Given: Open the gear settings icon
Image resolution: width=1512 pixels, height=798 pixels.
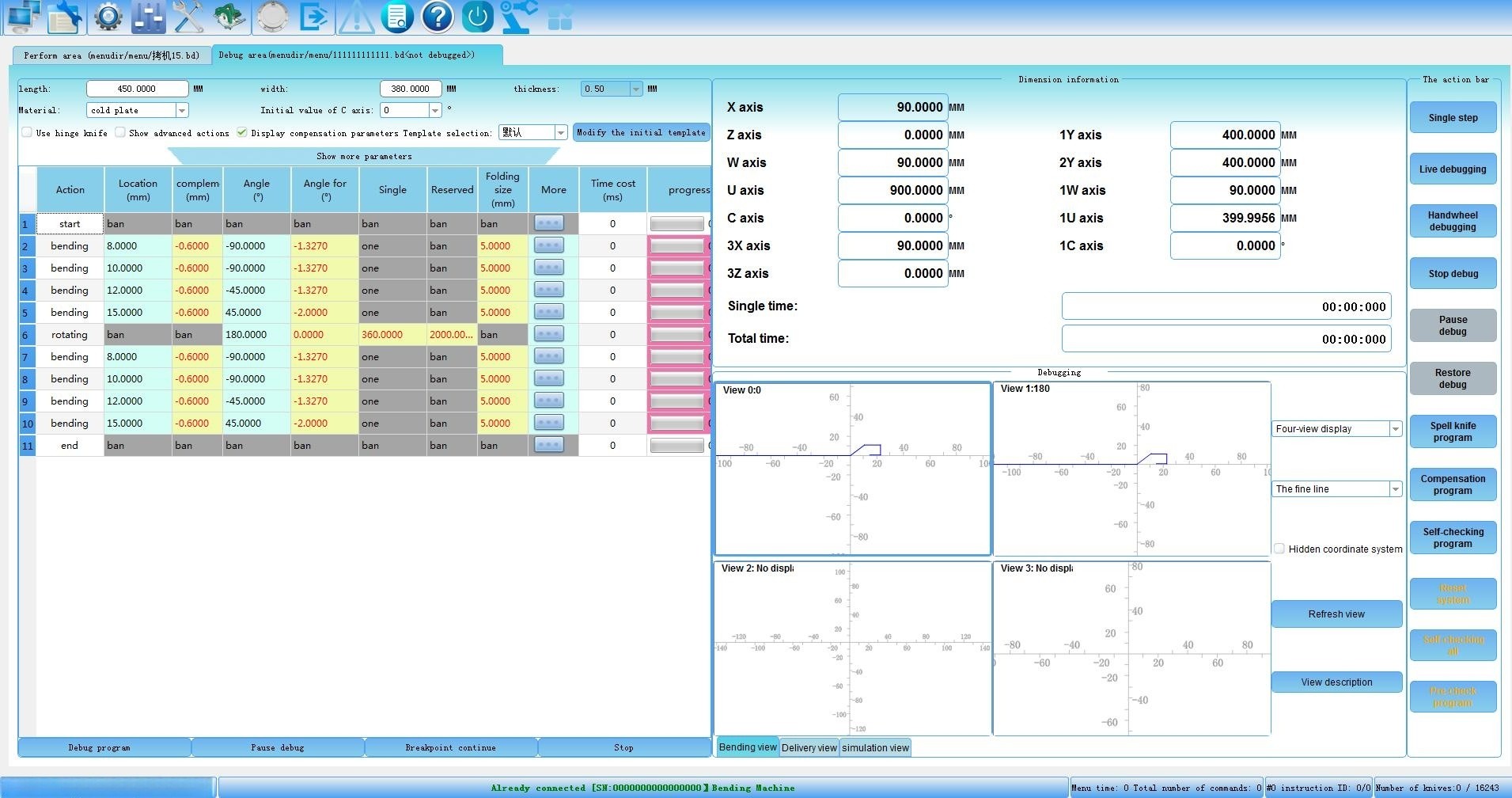Looking at the screenshot, I should click(108, 17).
